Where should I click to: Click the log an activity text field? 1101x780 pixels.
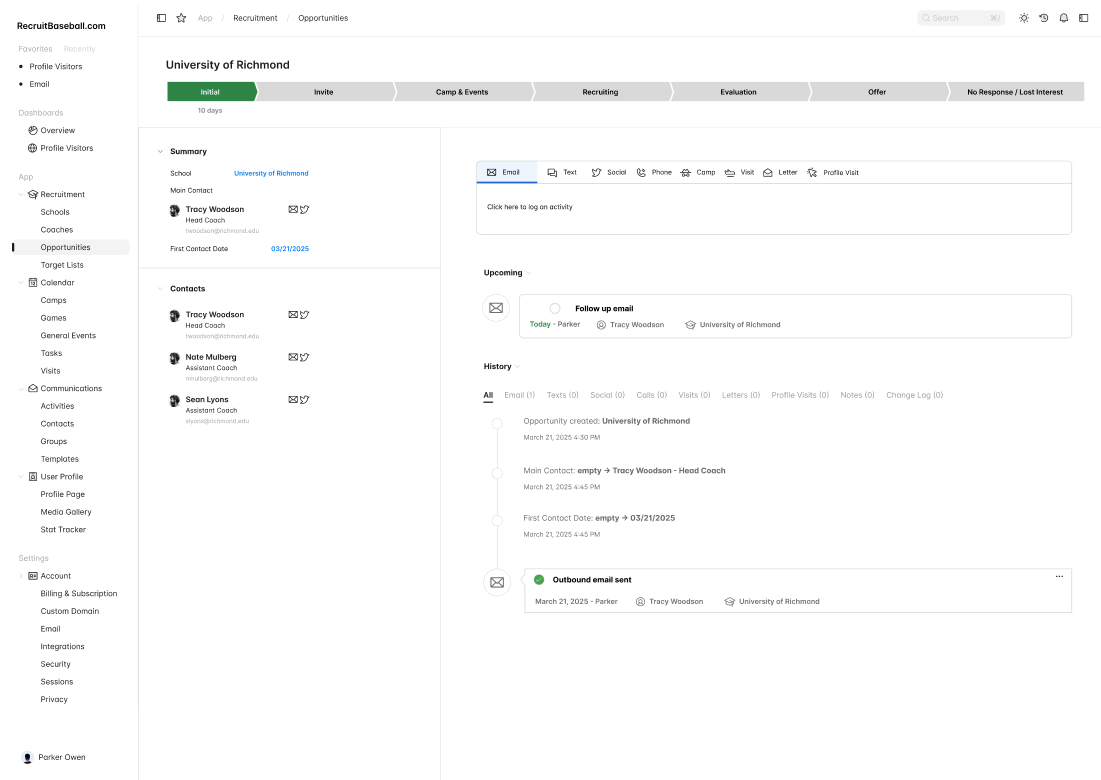pos(773,208)
